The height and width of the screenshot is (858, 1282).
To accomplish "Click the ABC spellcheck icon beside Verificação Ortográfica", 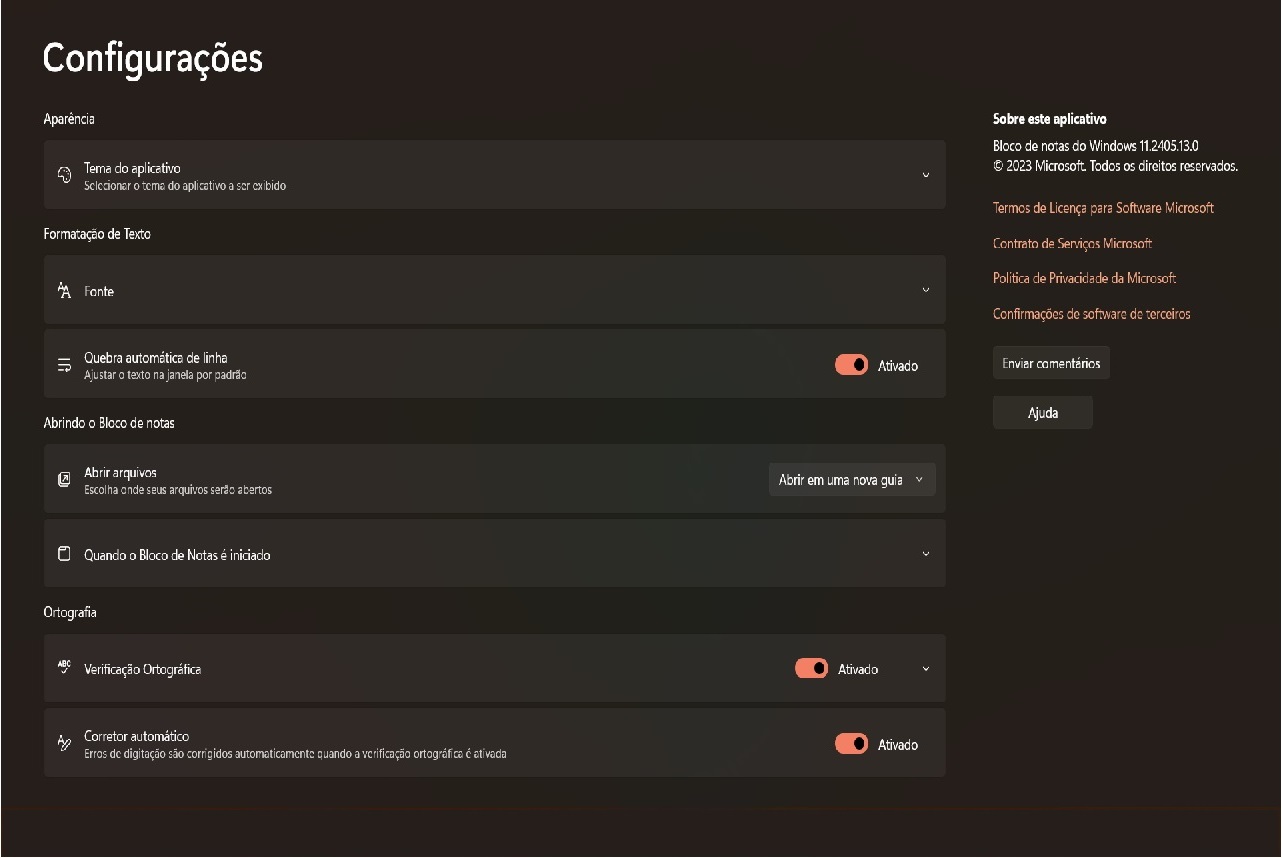I will (64, 668).
